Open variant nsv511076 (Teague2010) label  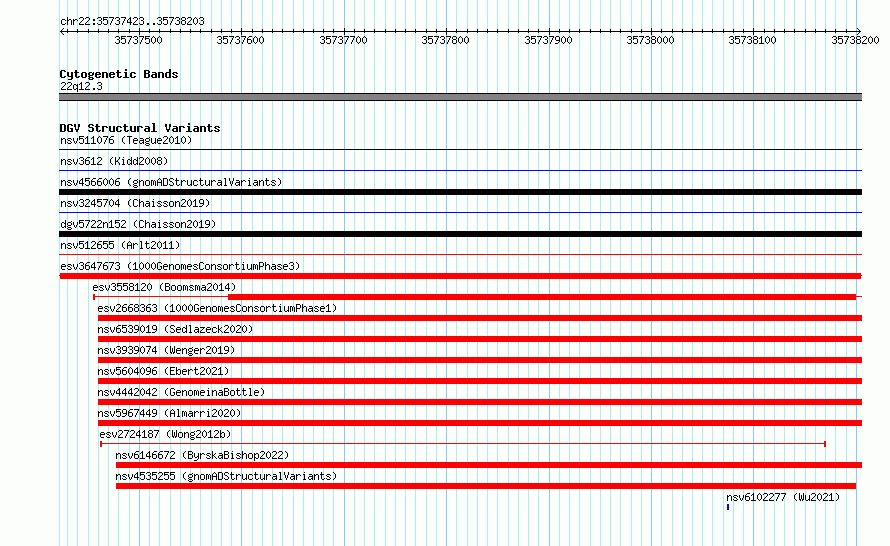(x=126, y=140)
